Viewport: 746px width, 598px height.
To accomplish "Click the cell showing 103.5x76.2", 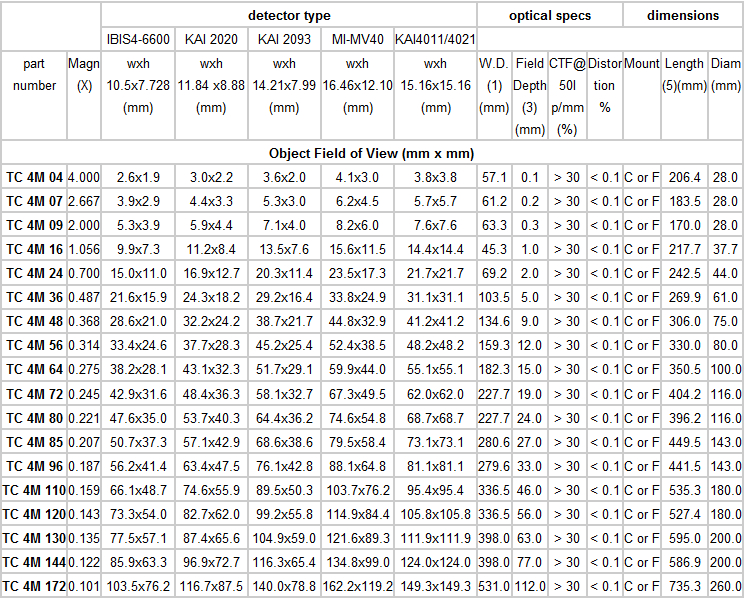I will pyautogui.click(x=139, y=585).
